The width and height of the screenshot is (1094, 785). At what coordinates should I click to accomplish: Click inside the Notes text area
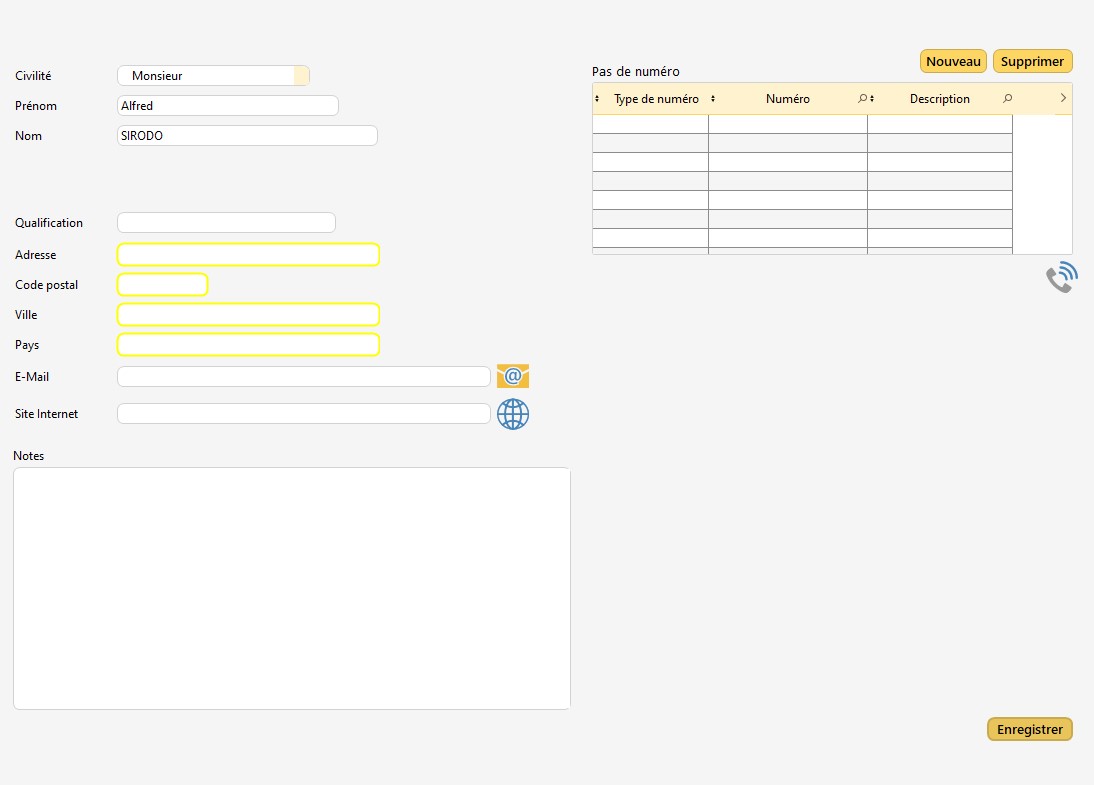(x=291, y=588)
